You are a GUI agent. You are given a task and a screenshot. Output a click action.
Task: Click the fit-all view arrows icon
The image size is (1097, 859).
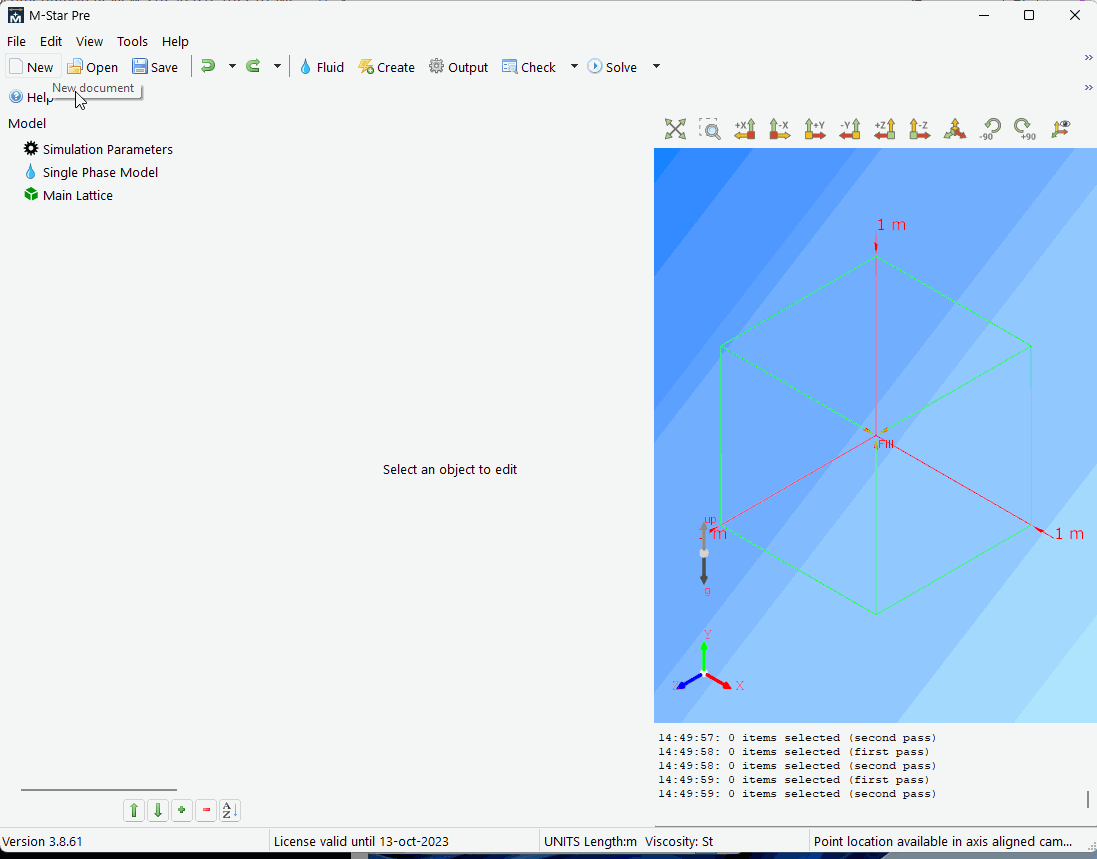(x=675, y=129)
